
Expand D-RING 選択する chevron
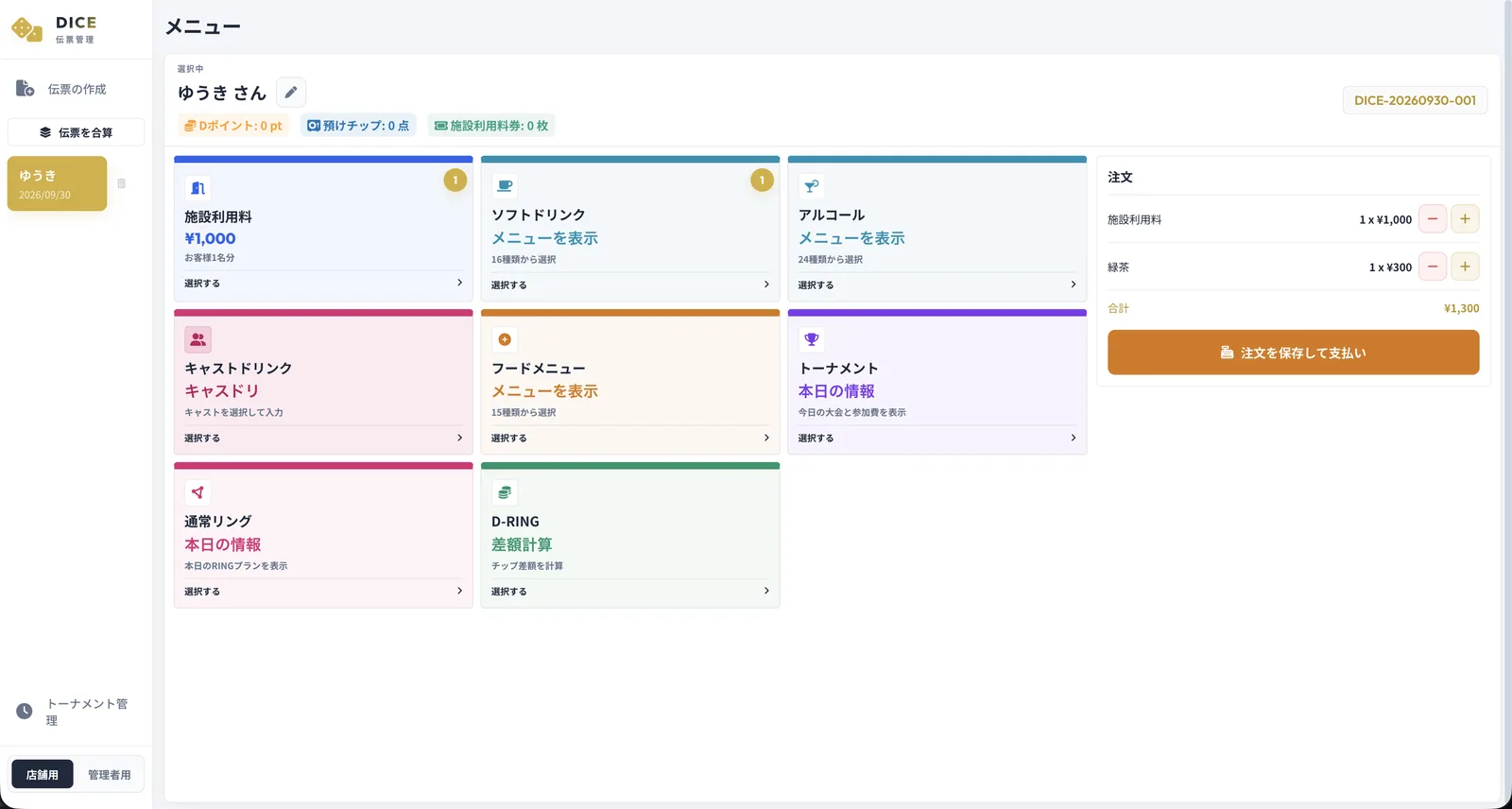(766, 591)
